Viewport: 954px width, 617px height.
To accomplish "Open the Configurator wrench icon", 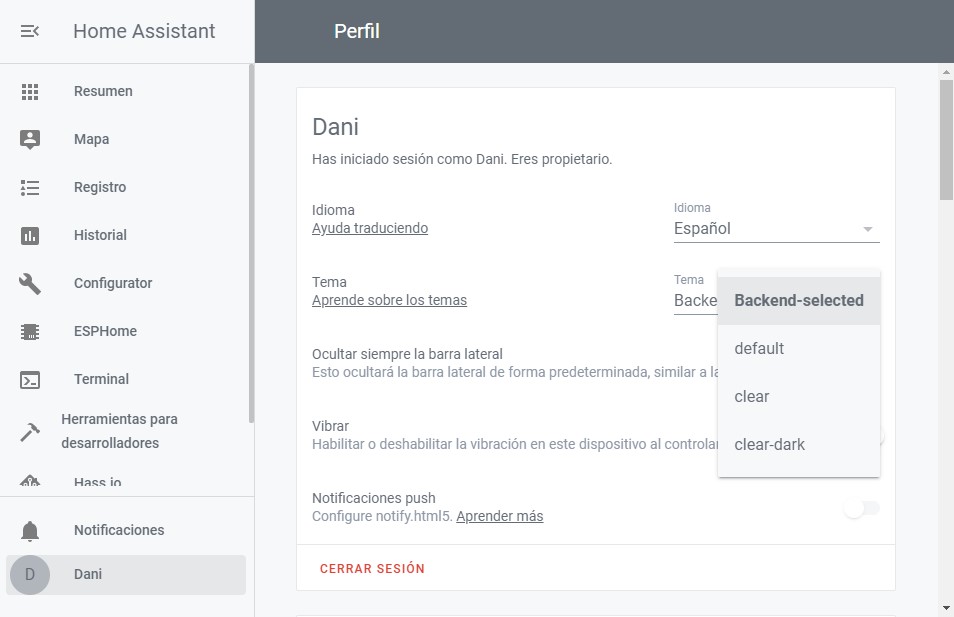I will [x=30, y=283].
